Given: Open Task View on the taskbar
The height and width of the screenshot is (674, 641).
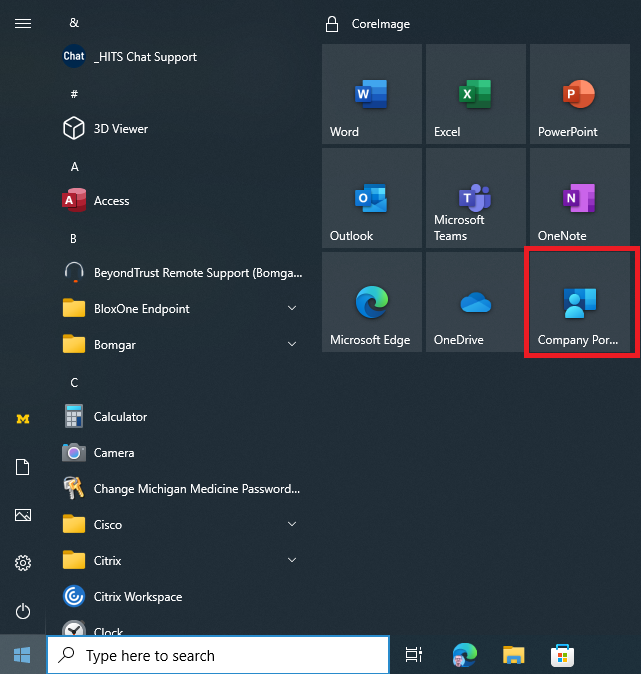Looking at the screenshot, I should point(413,656).
